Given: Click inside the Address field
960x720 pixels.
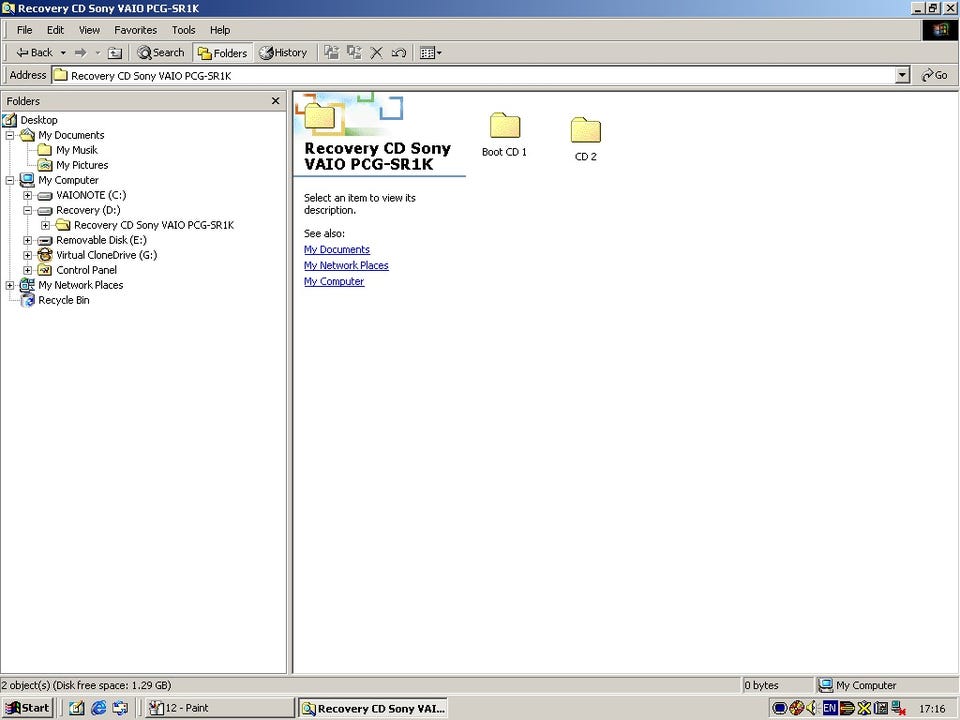Looking at the screenshot, I should (x=473, y=75).
